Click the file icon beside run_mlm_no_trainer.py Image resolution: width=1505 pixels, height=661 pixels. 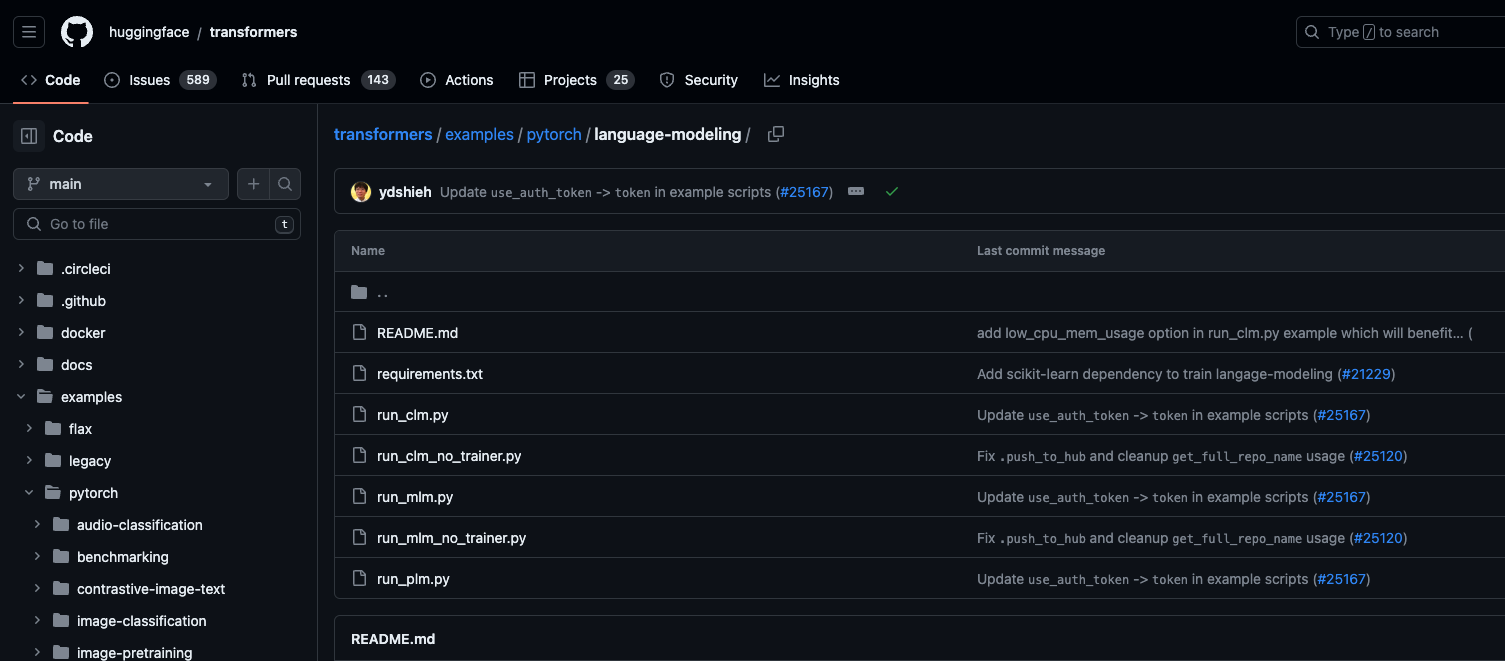tap(360, 538)
